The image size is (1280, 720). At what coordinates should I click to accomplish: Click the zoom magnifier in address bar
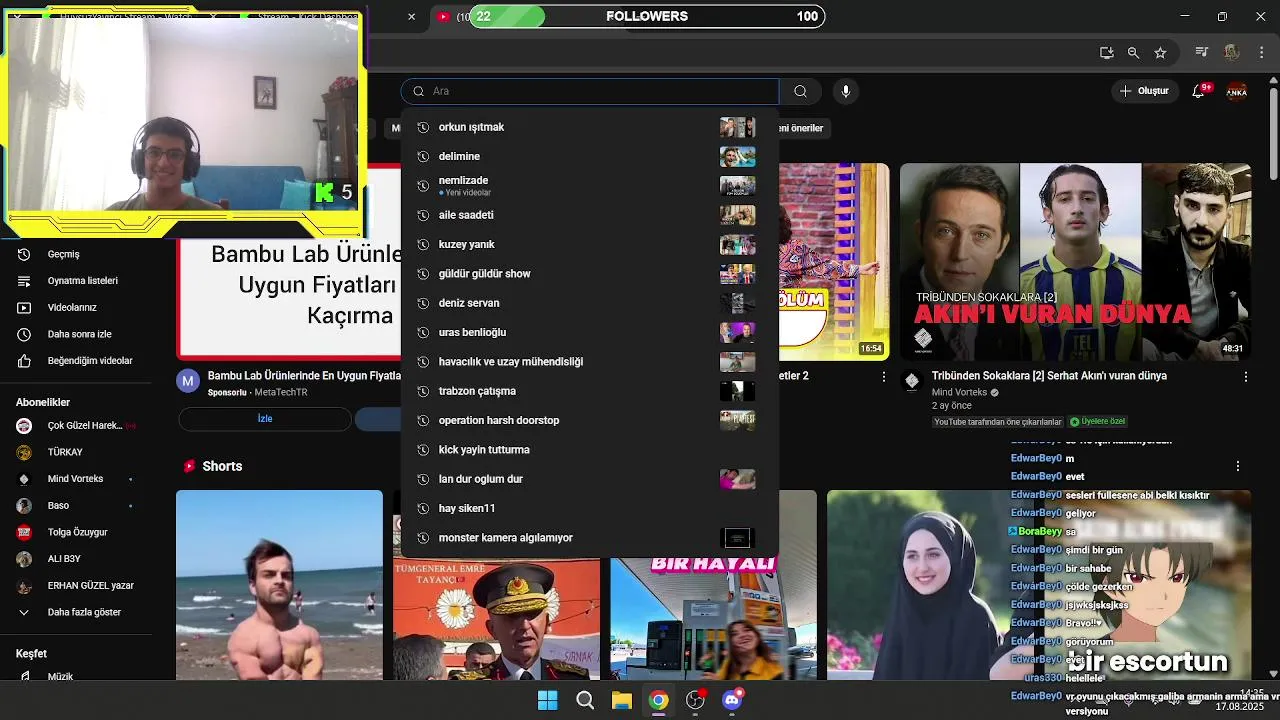click(1133, 53)
